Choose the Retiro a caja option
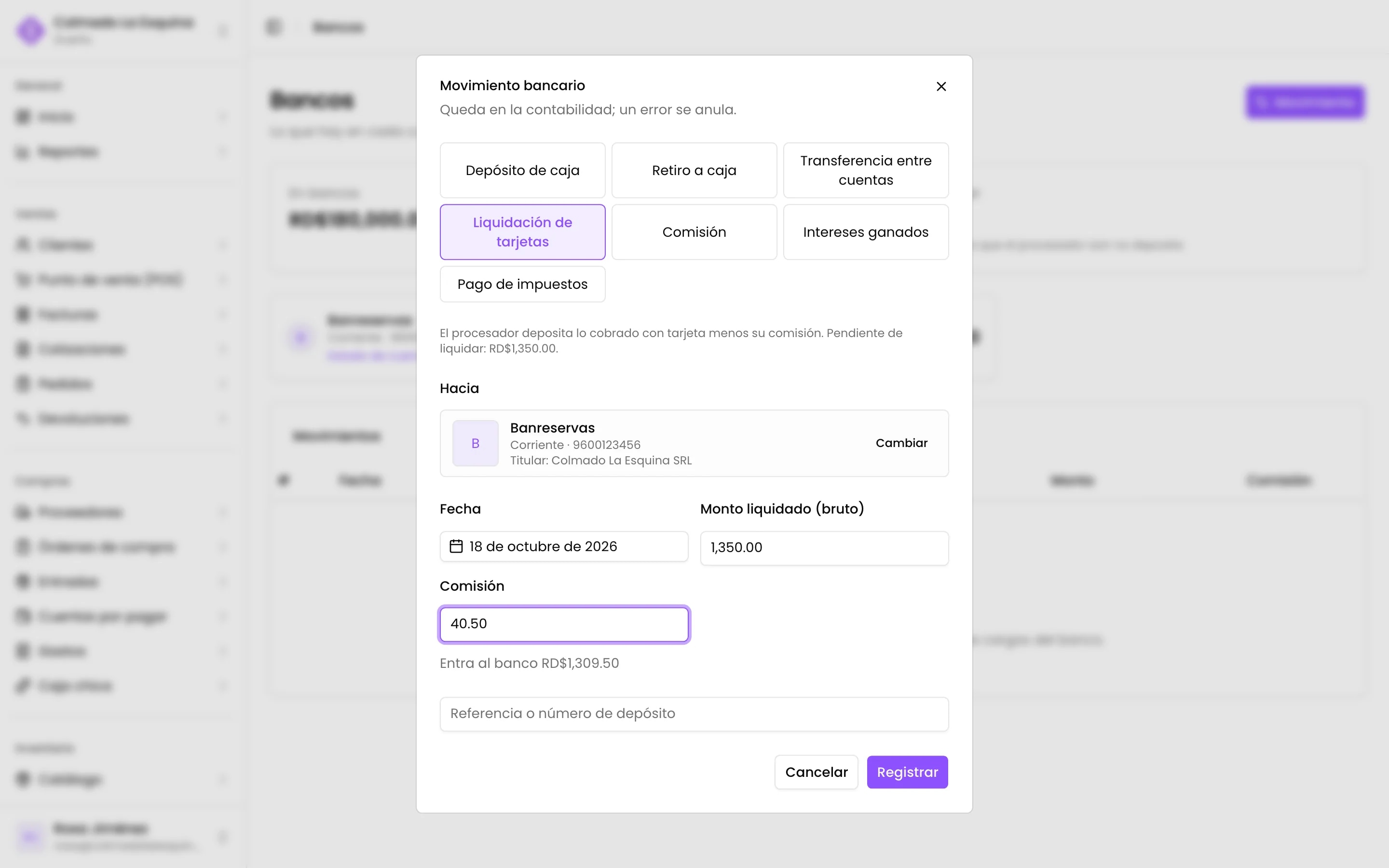This screenshot has width=1389, height=868. (x=694, y=170)
